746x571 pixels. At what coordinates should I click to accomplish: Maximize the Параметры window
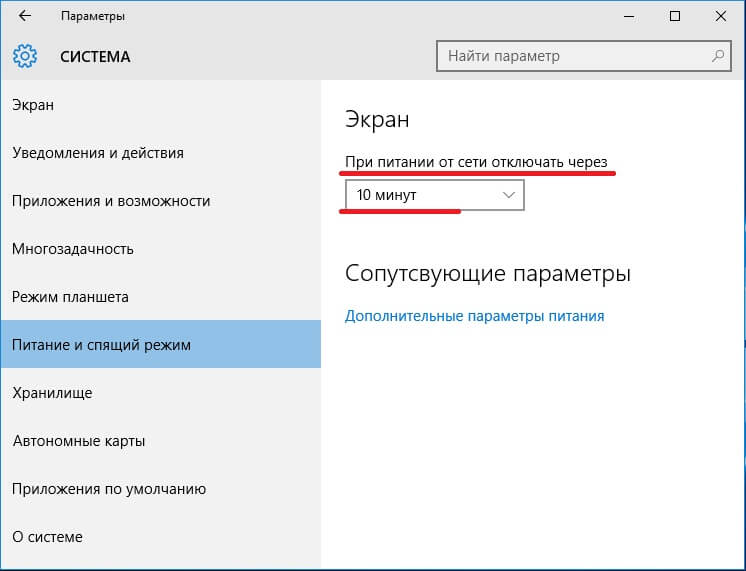[675, 16]
